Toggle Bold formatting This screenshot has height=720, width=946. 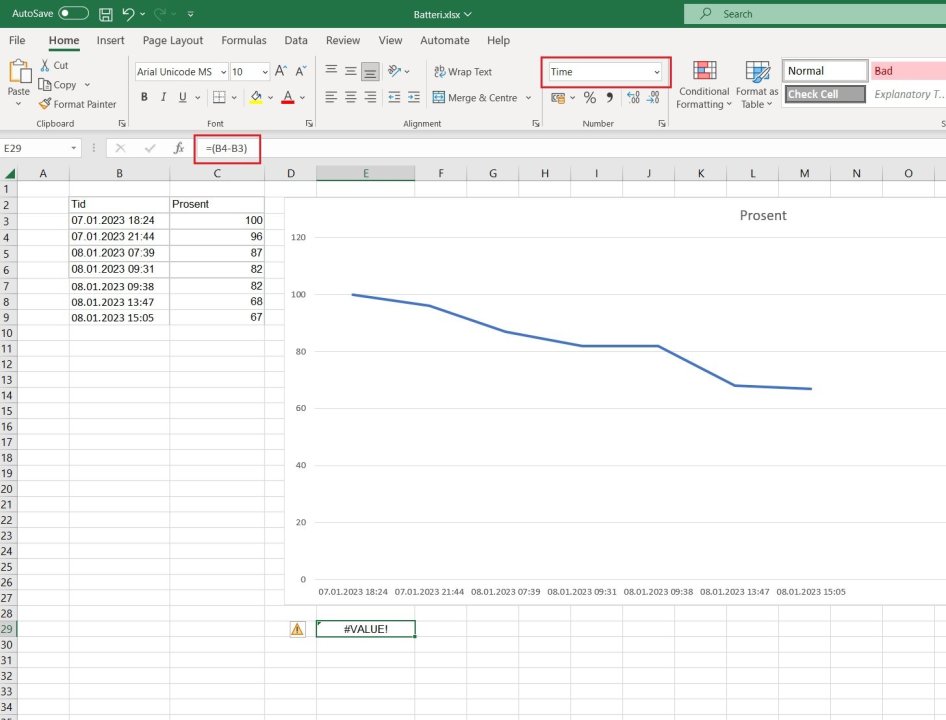(x=144, y=98)
